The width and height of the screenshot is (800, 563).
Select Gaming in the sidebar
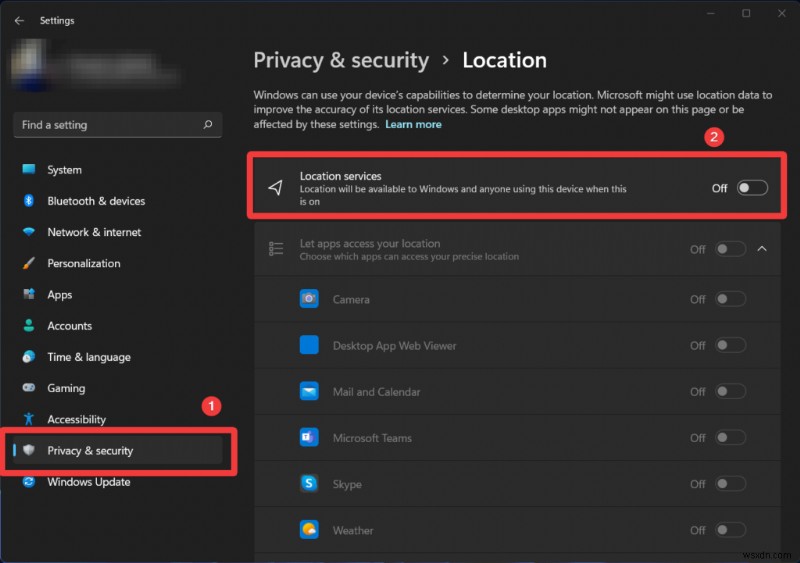(x=118, y=388)
